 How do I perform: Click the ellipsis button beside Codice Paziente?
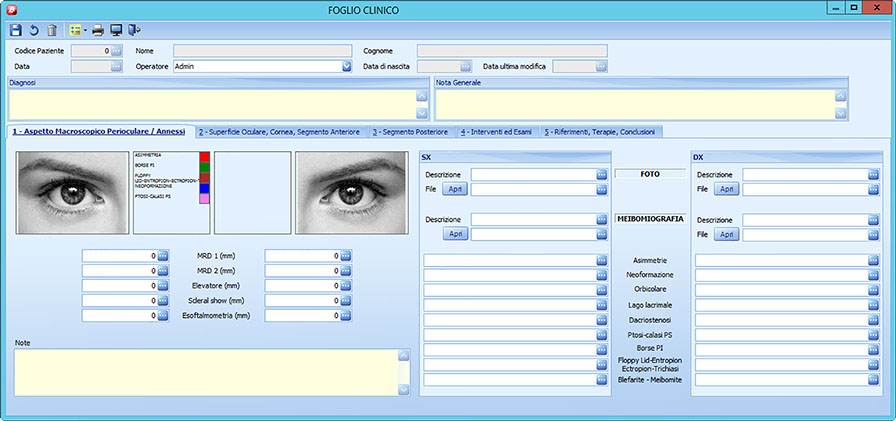pyautogui.click(x=116, y=50)
